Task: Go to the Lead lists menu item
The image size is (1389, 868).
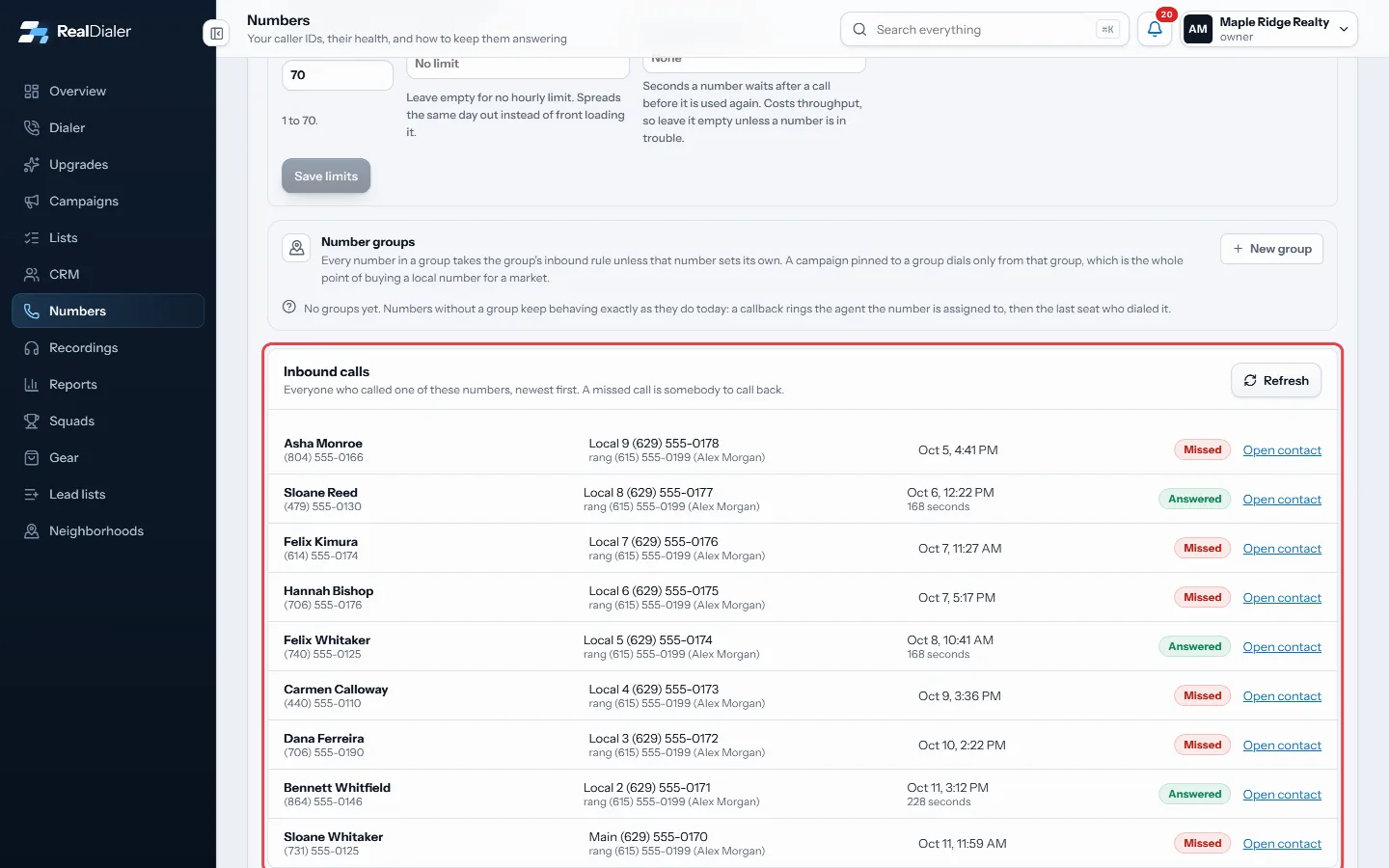Action: (108, 495)
